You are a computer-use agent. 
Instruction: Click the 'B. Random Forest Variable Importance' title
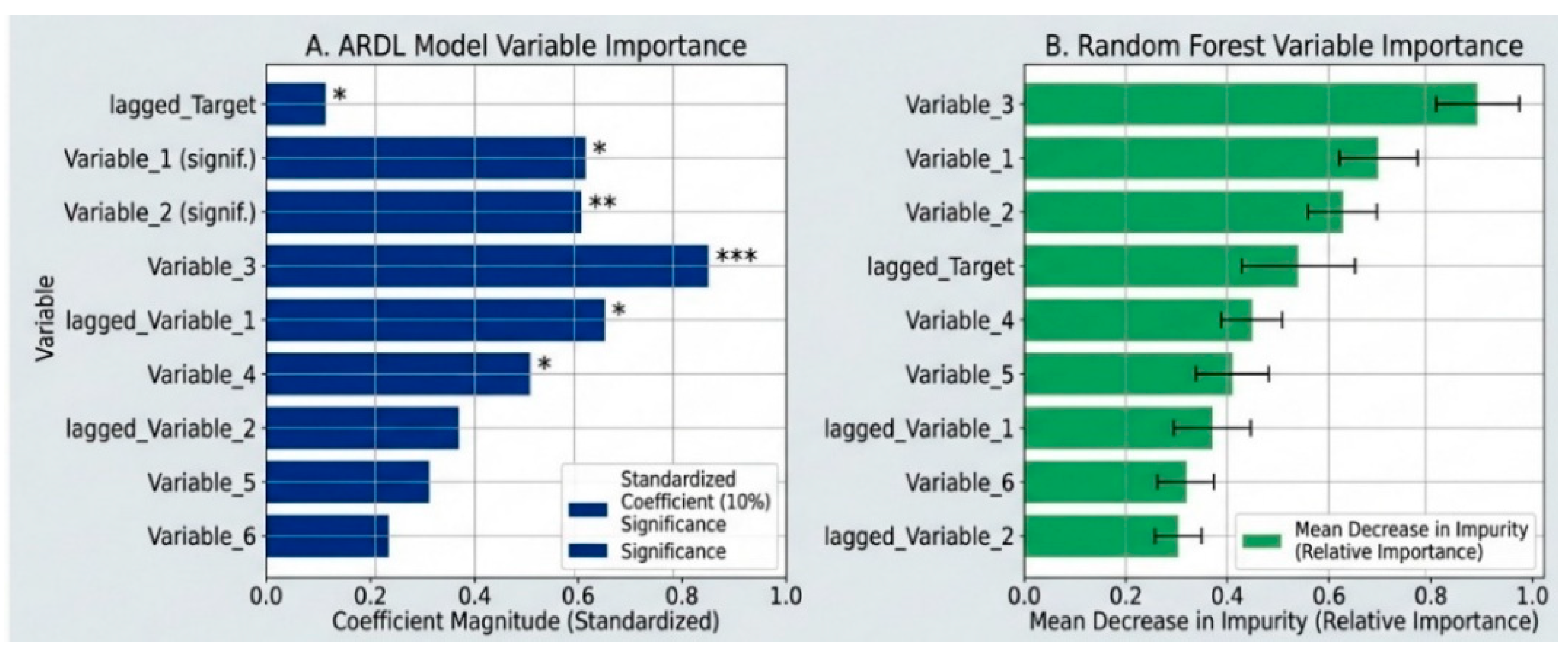(1284, 46)
